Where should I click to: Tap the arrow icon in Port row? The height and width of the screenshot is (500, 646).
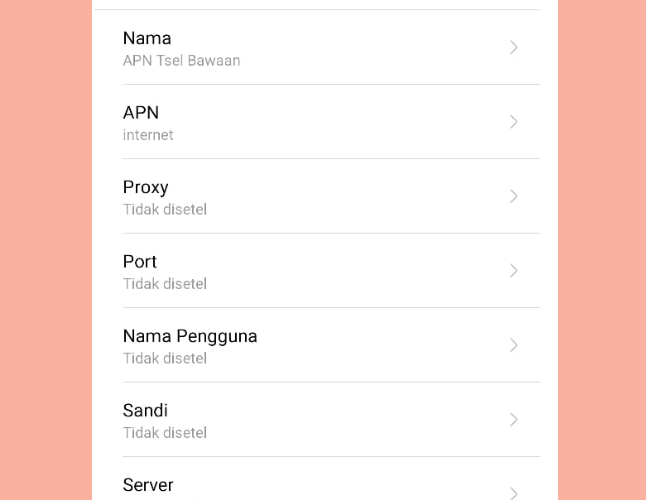[x=513, y=271]
